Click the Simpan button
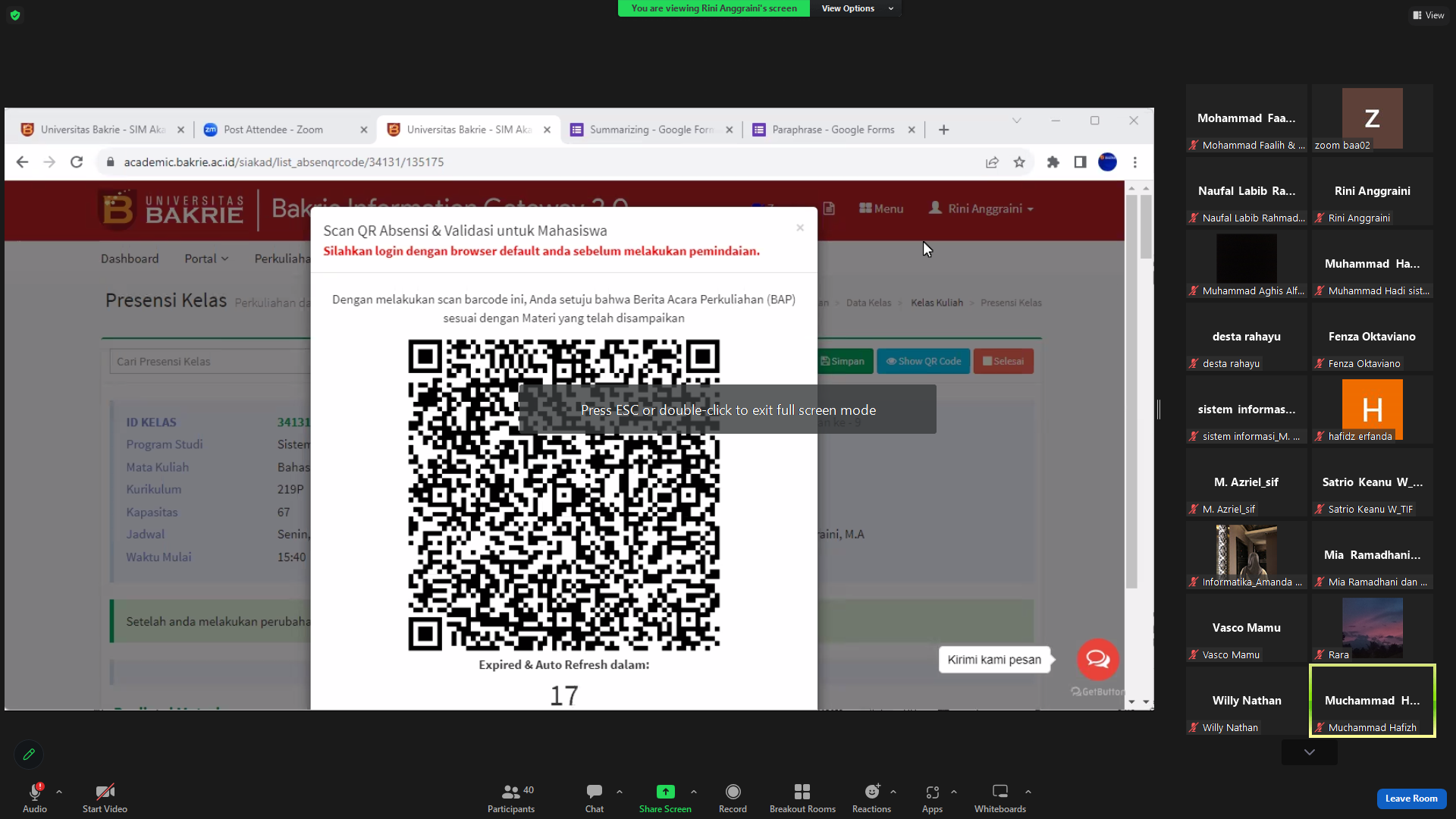The height and width of the screenshot is (819, 1456). click(846, 361)
